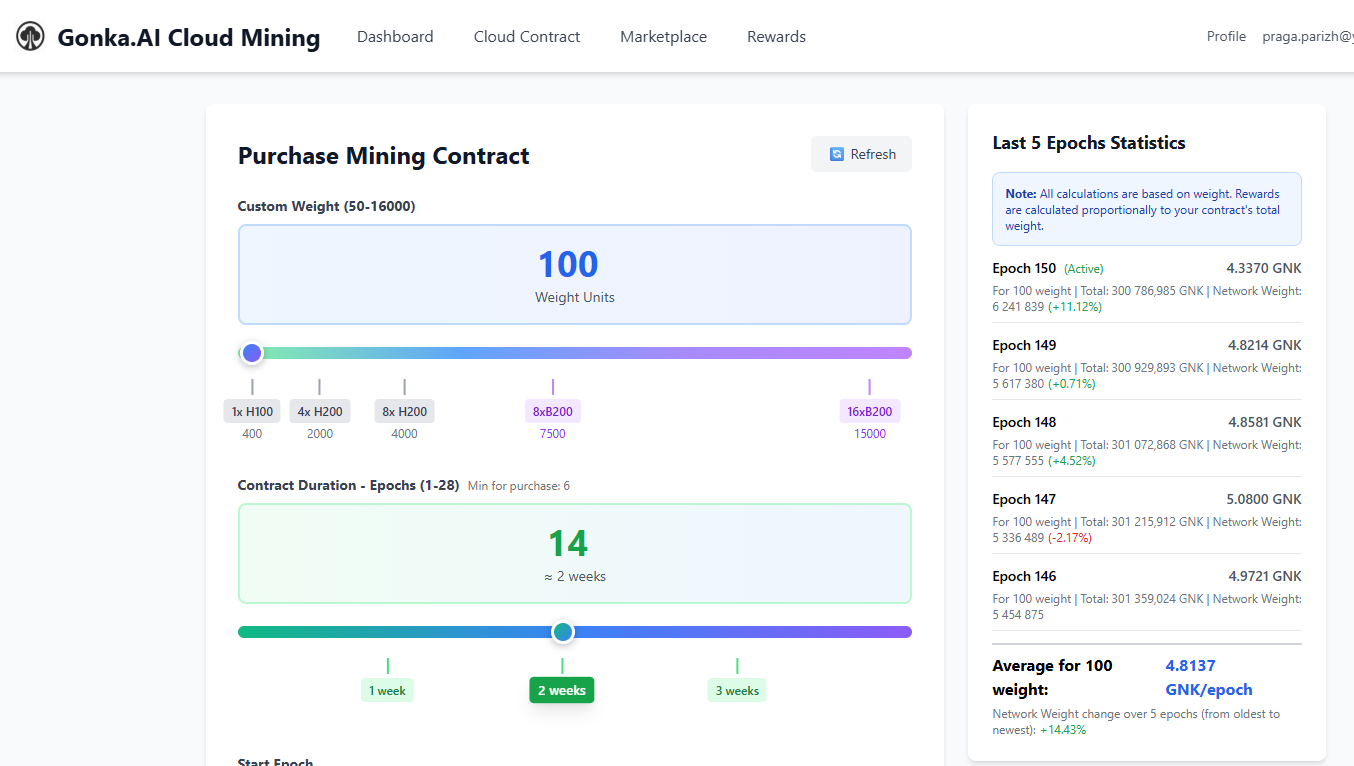Open the Profile link
This screenshot has width=1354, height=766.
click(x=1226, y=37)
